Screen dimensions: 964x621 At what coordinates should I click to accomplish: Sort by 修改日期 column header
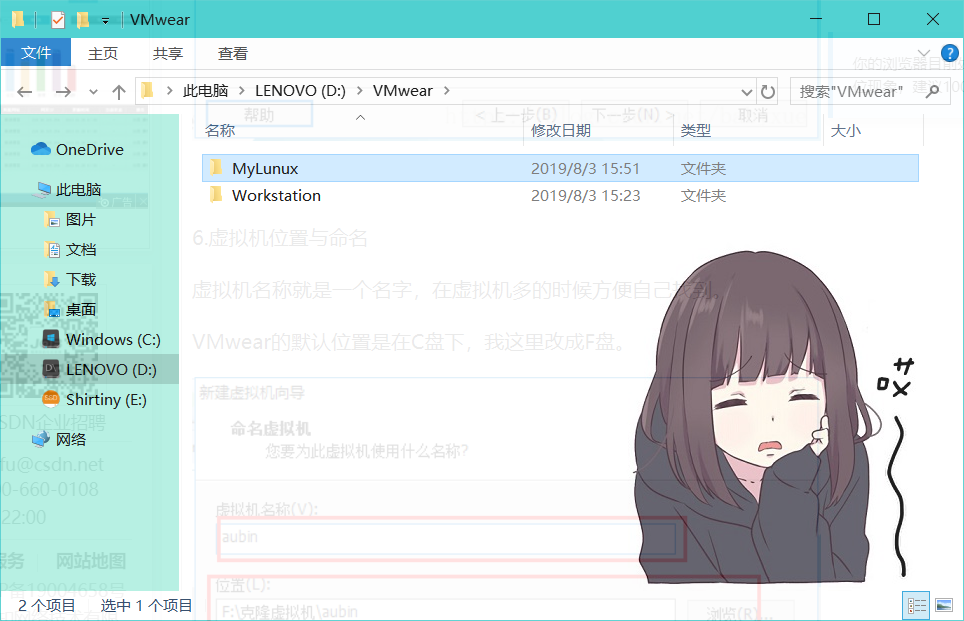(561, 131)
